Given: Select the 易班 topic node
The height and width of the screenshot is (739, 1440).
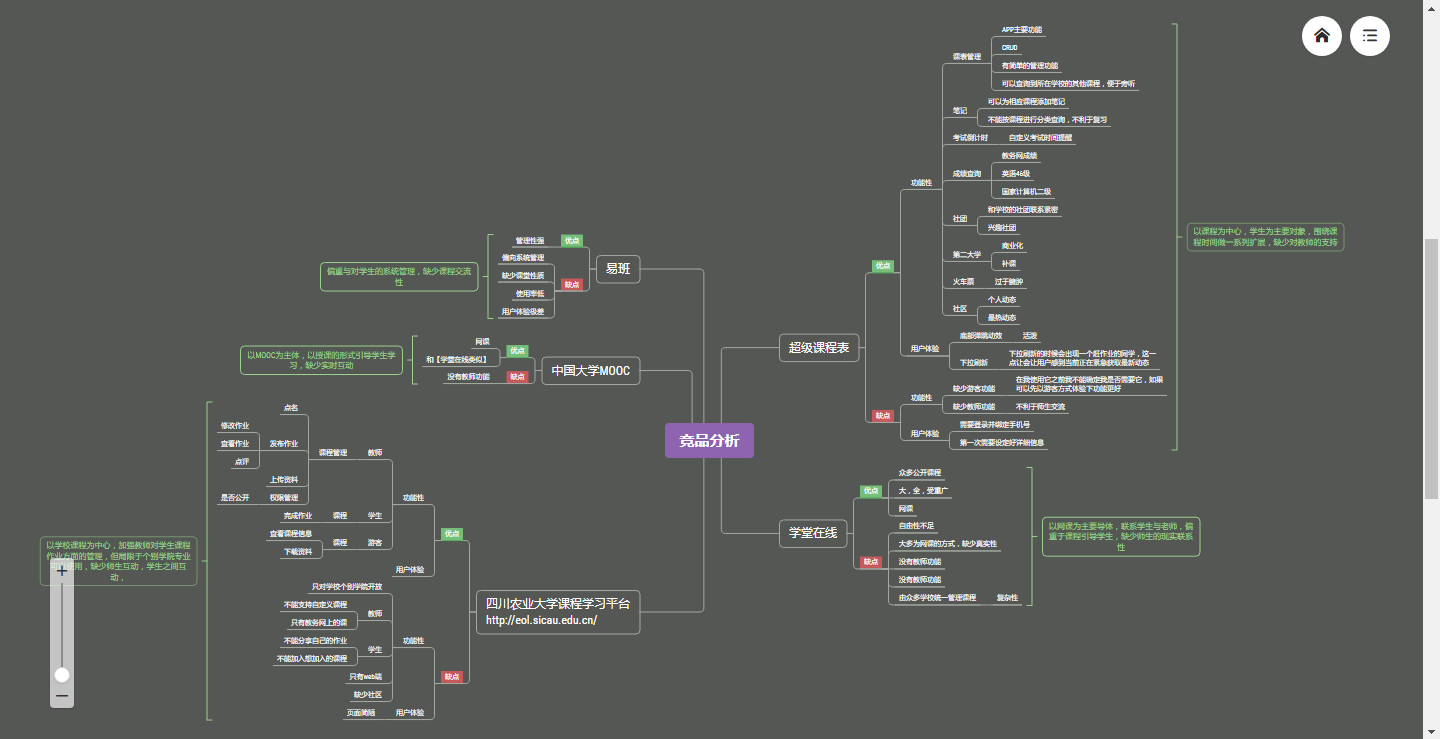Looking at the screenshot, I should pos(617,268).
